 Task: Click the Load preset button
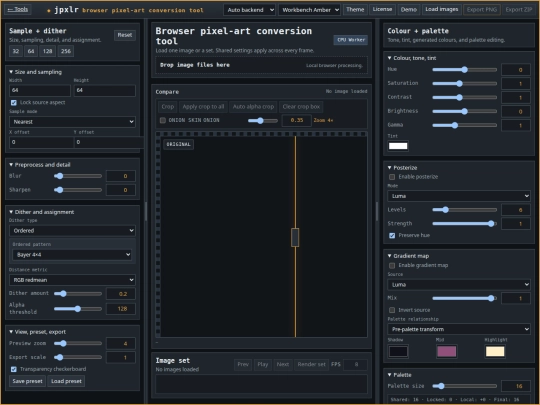pos(66,381)
